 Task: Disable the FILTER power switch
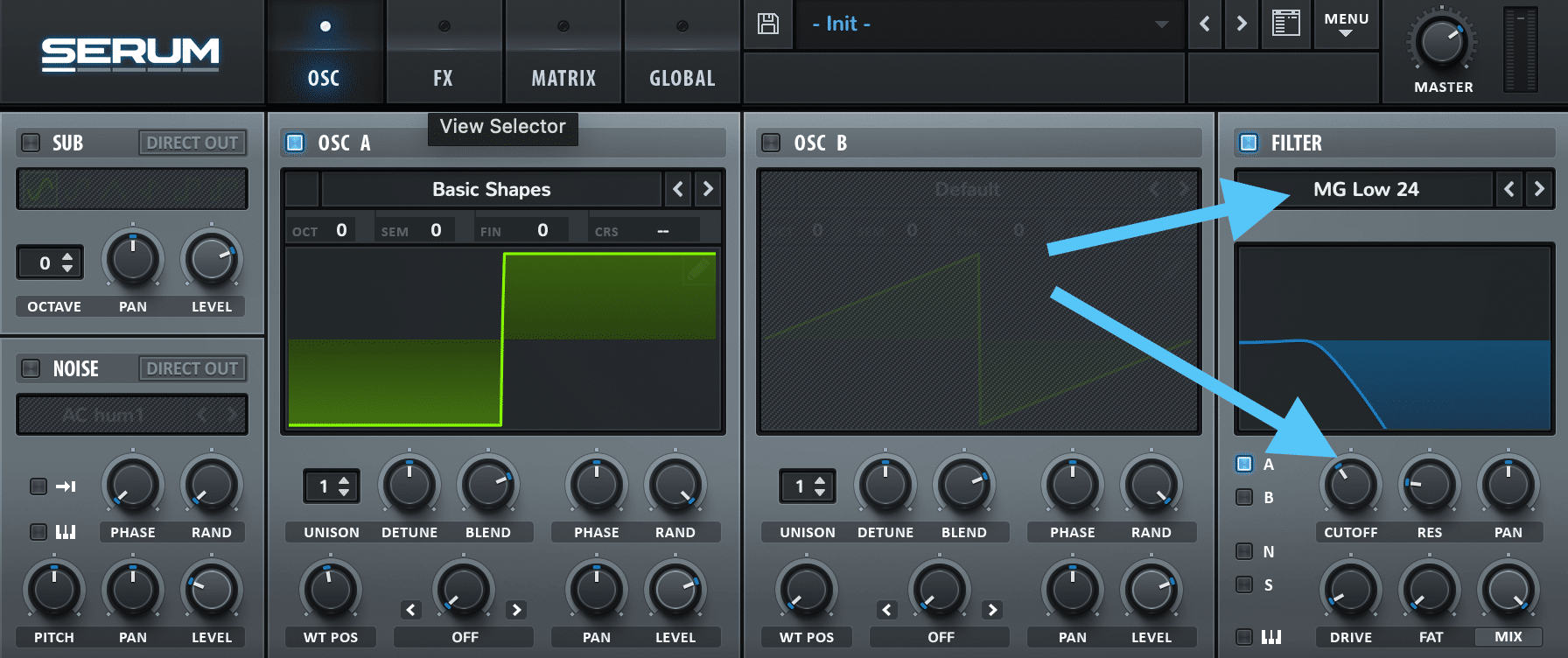[1249, 143]
